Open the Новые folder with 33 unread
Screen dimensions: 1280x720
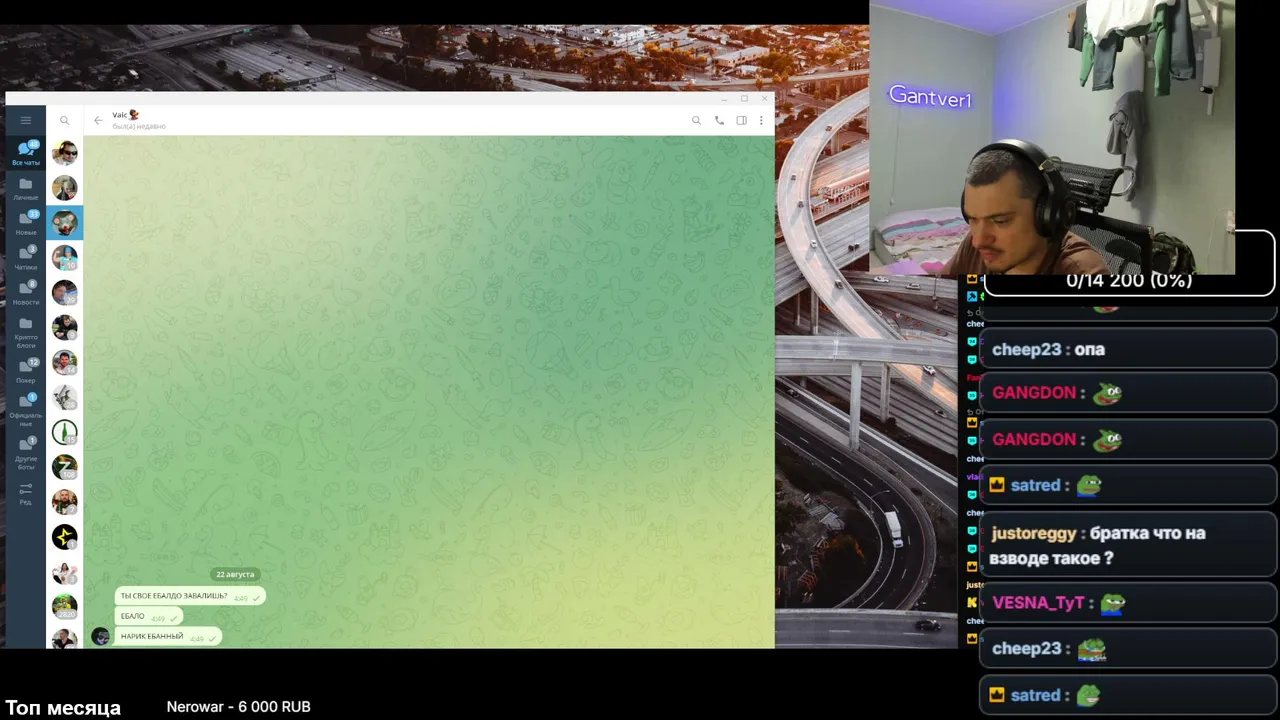tap(26, 224)
